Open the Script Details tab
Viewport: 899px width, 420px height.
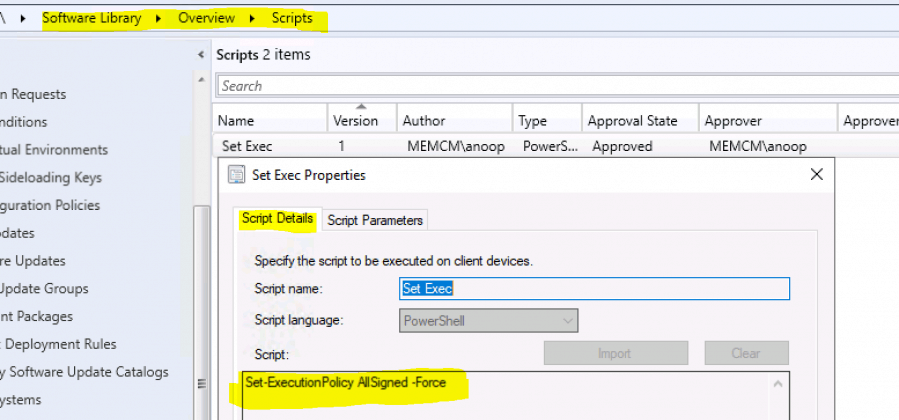(278, 219)
